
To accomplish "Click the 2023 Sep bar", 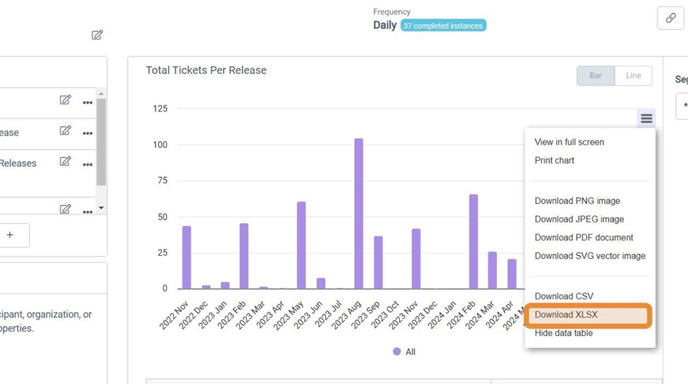I will 378,262.
